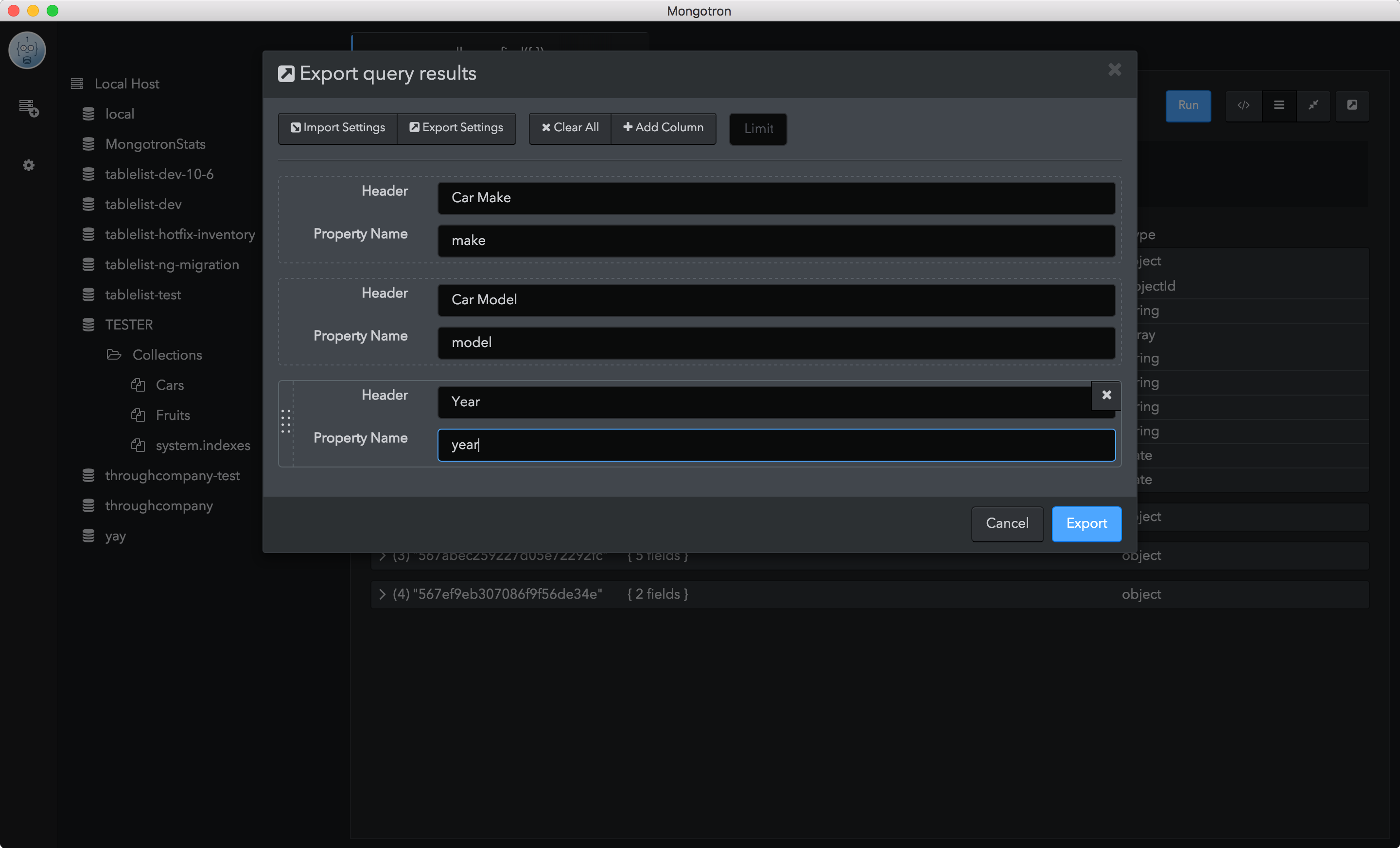
Task: Click the add connection icon in sidebar
Action: [x=28, y=107]
